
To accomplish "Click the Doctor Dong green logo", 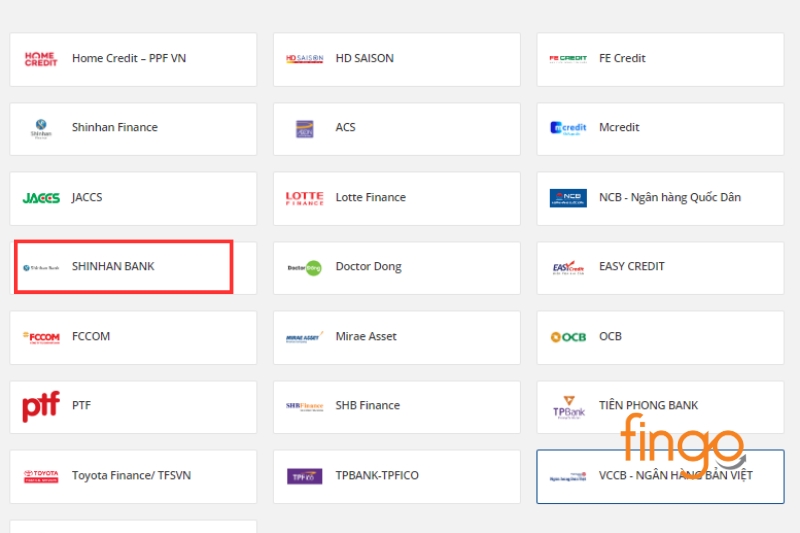I will [305, 267].
